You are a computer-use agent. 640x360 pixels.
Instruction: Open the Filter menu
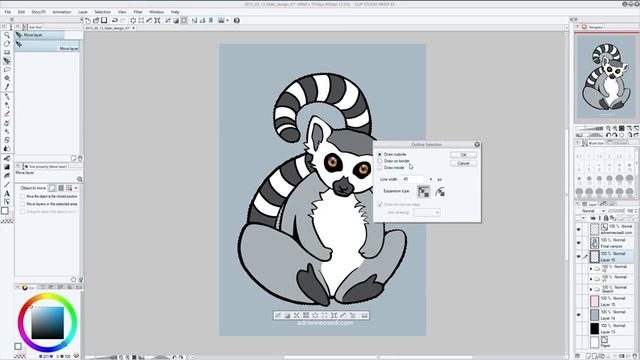138,12
